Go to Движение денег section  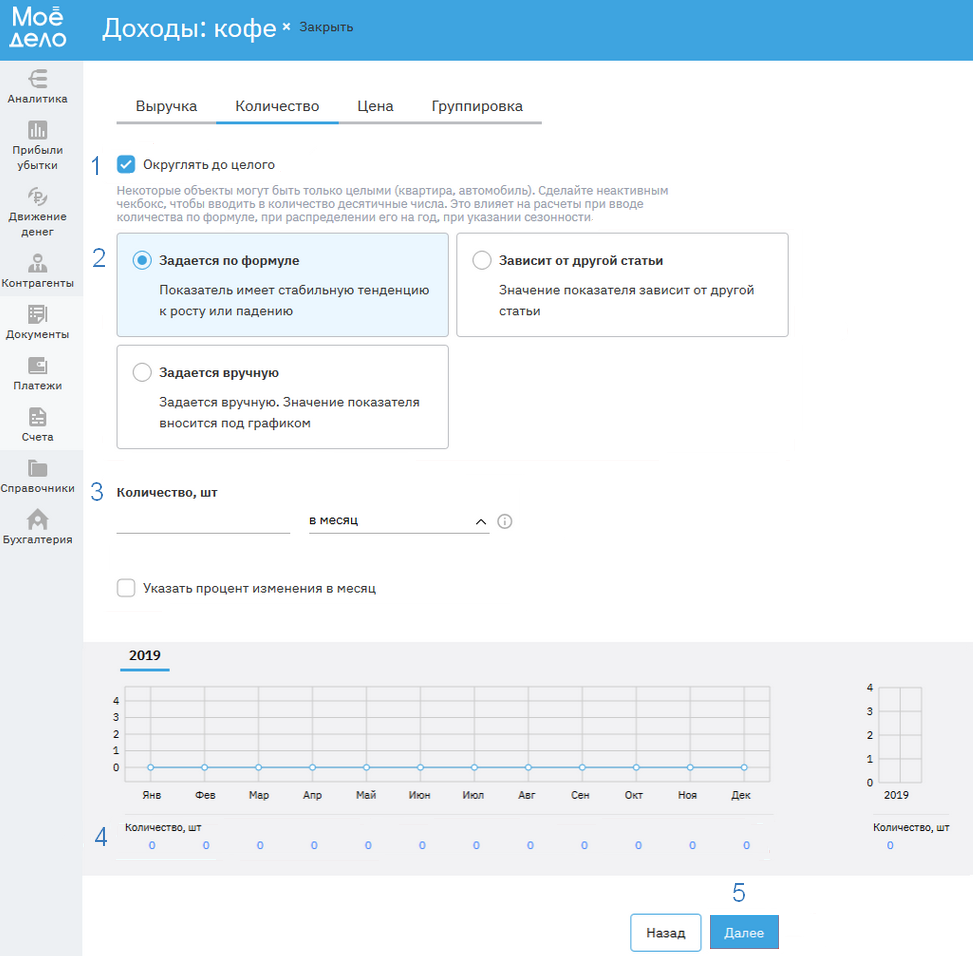click(x=37, y=212)
